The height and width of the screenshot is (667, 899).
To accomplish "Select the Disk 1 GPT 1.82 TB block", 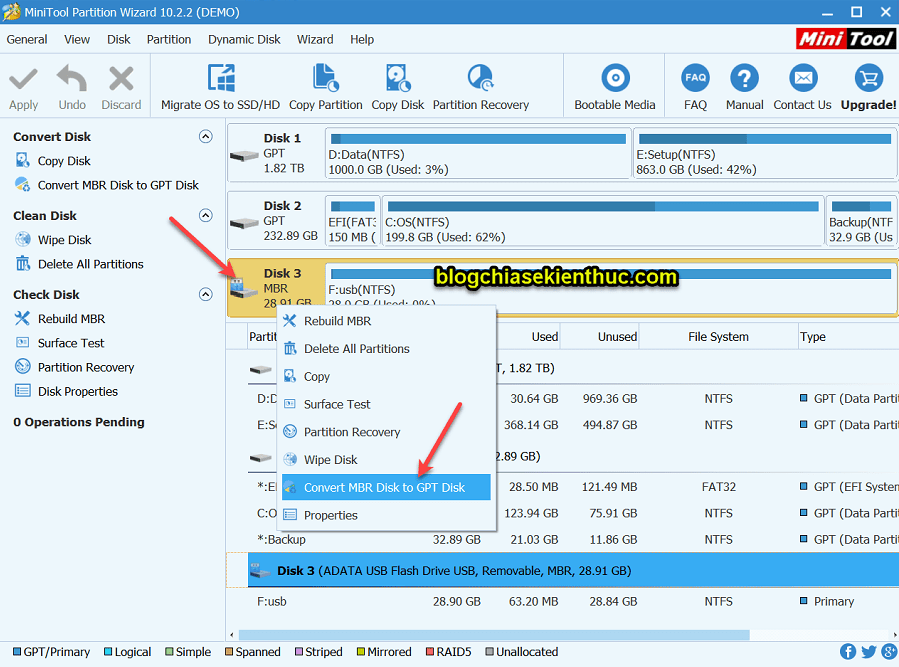I will pos(276,153).
